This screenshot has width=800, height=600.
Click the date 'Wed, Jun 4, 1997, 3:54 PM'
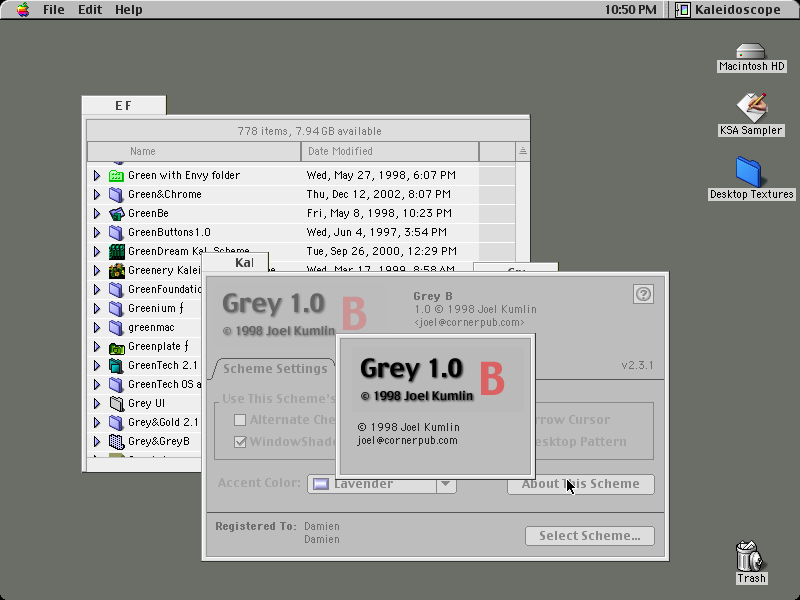click(x=377, y=233)
